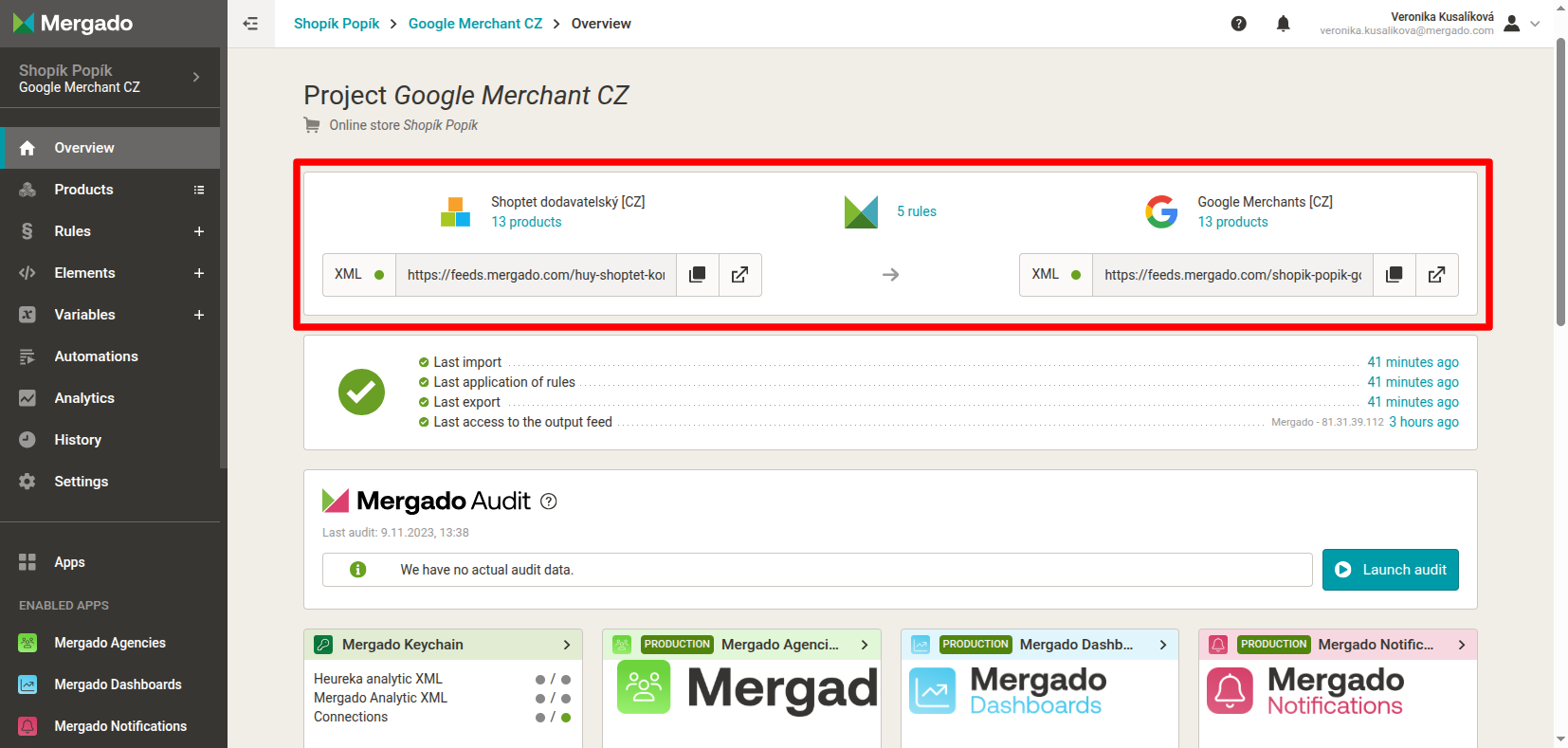This screenshot has width=1568, height=748.
Task: Expand the Mergado Keychain card
Action: 566,645
